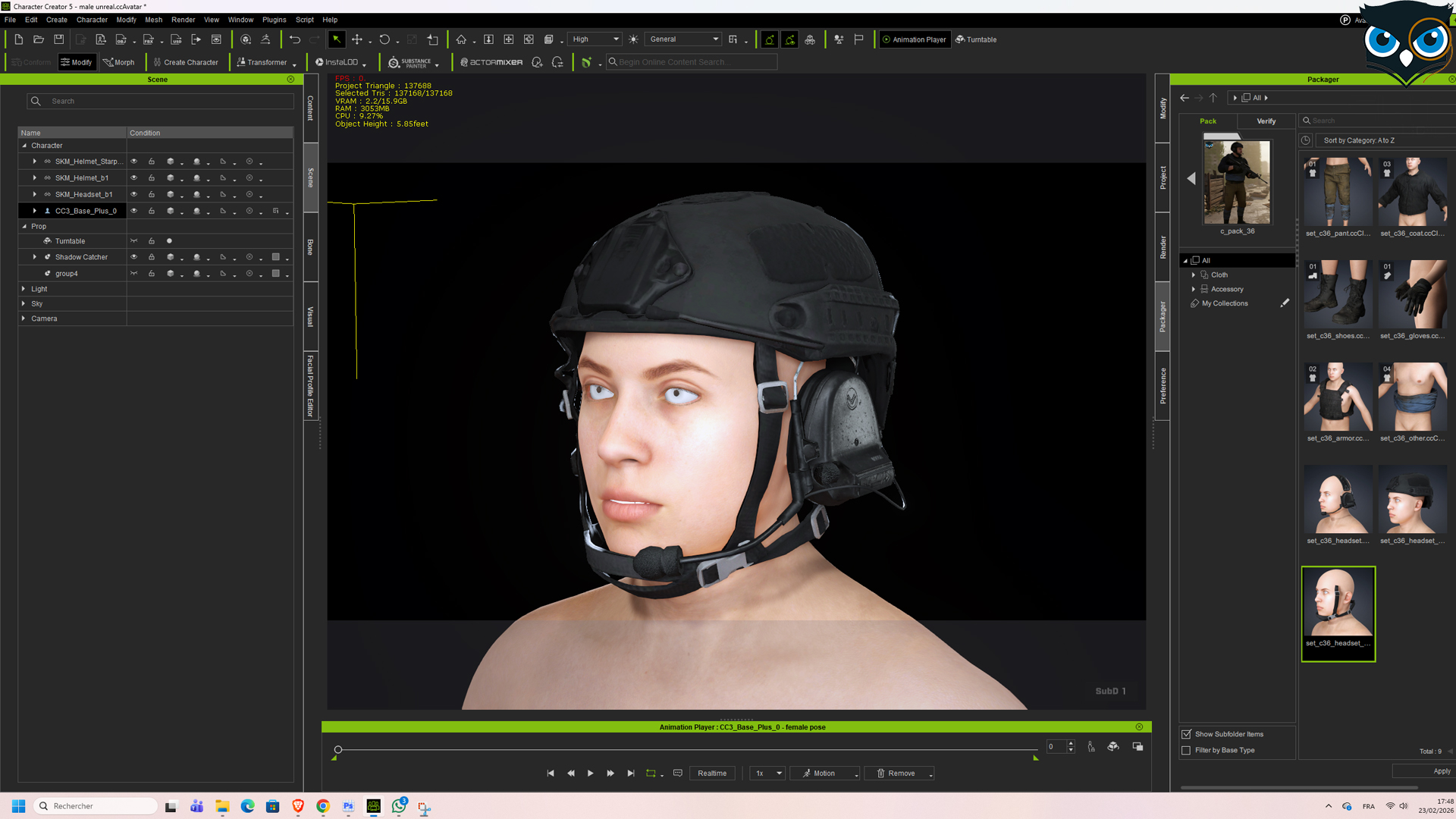Image resolution: width=1456 pixels, height=819 pixels.
Task: Toggle Shadow Catcher visibility
Action: coord(134,257)
